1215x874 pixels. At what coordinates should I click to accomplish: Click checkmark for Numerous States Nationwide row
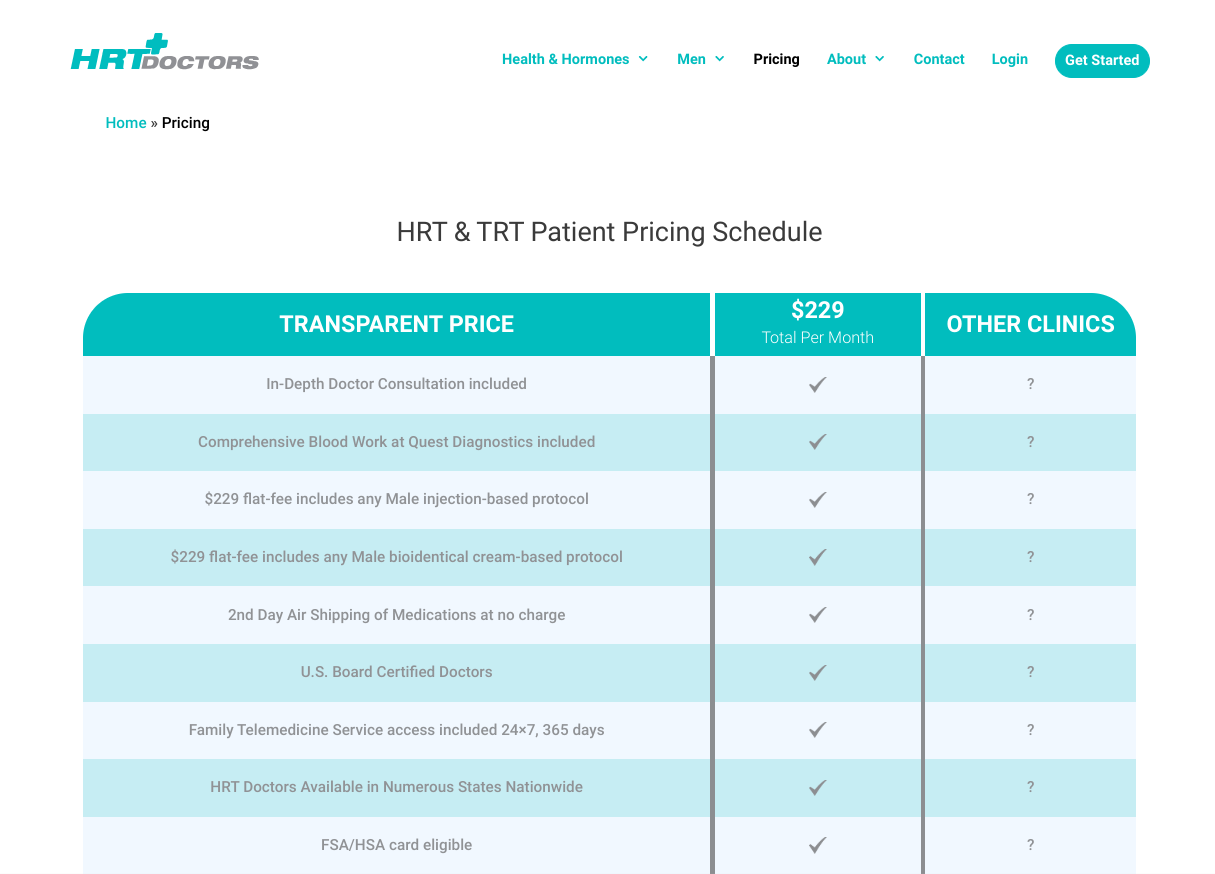coord(817,787)
